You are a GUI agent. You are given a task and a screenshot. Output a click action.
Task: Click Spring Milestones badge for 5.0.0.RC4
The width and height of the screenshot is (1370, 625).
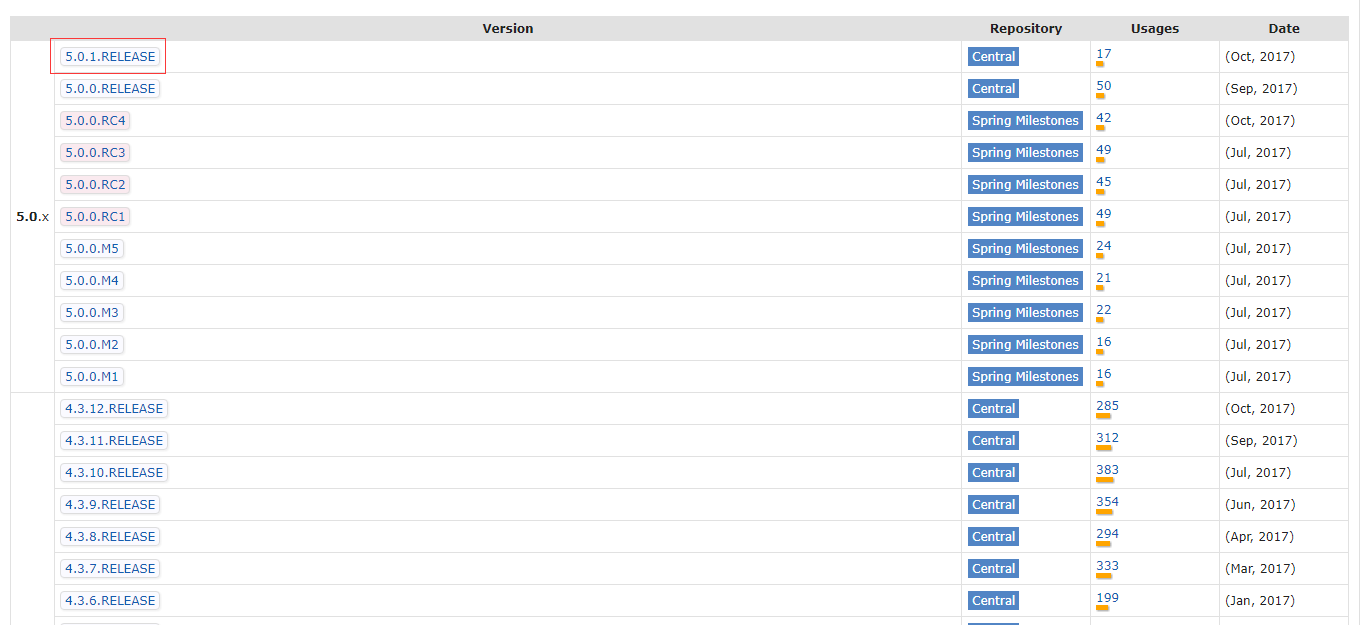[x=1025, y=121]
